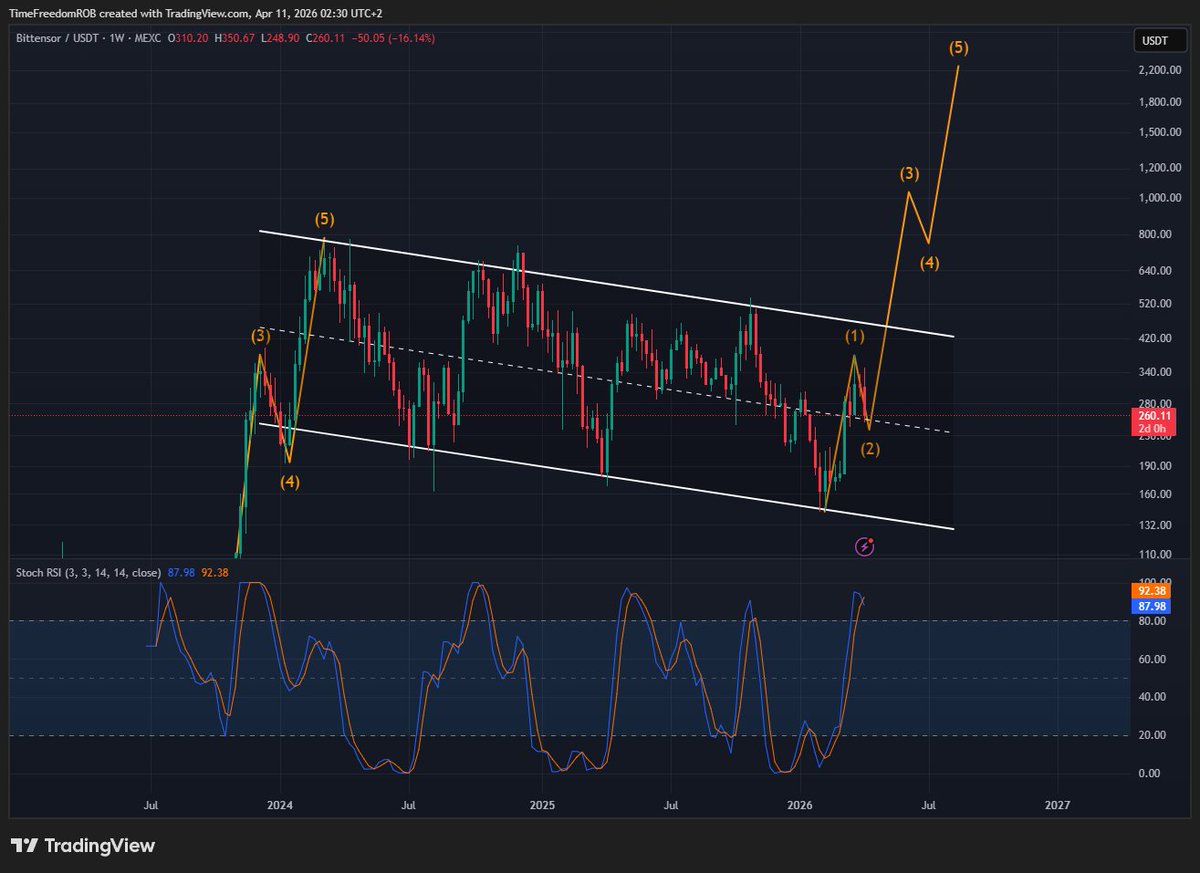Open the USDT currency selector
The image size is (1200, 873).
(x=1154, y=41)
